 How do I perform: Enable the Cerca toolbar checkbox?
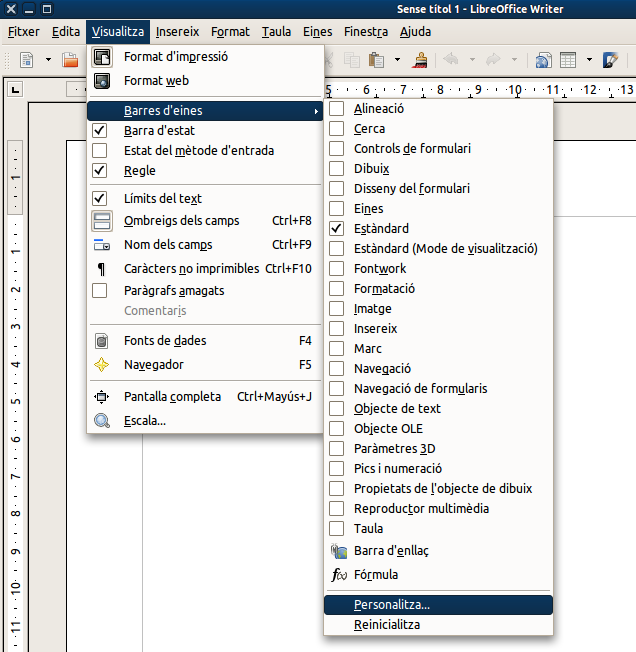pyautogui.click(x=337, y=129)
